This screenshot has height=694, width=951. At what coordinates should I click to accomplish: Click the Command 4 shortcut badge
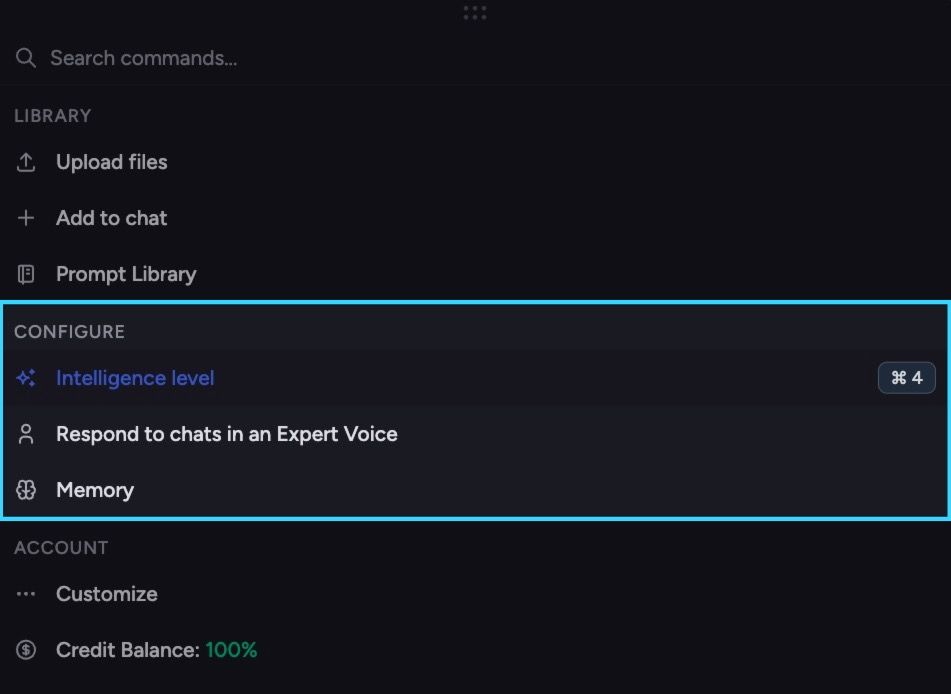pos(906,378)
